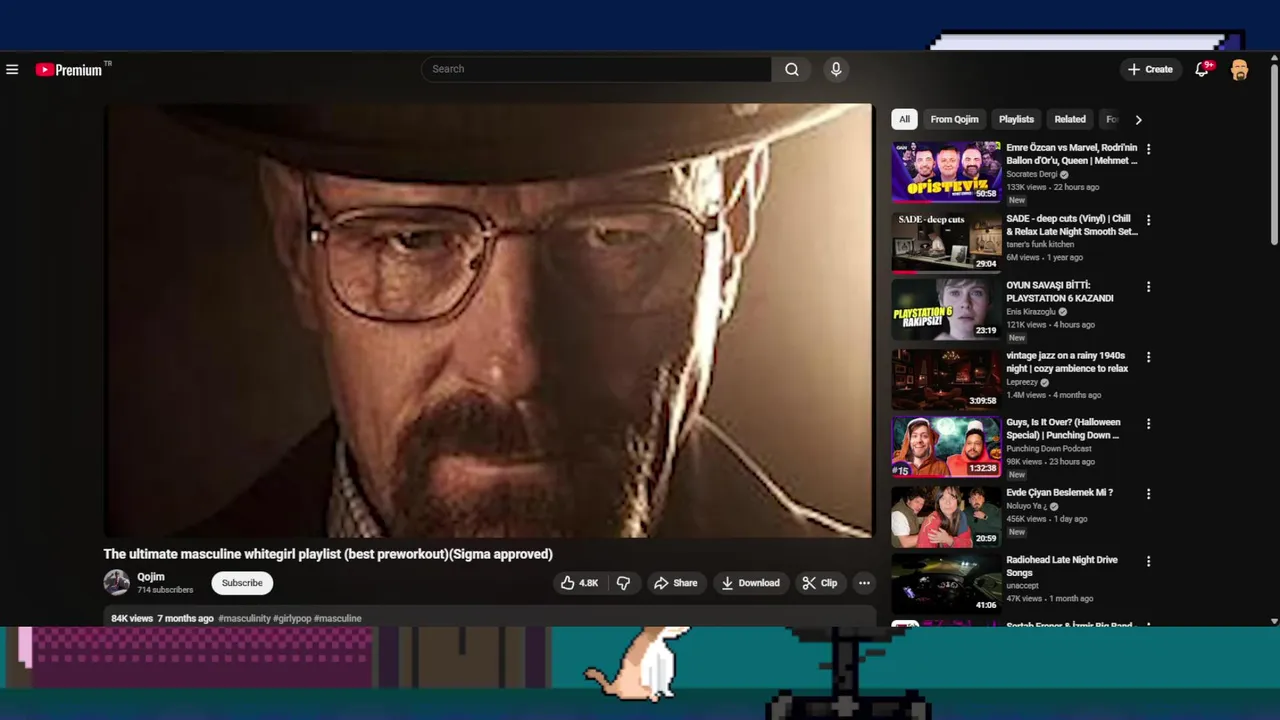Open the hamburger guide menu
This screenshot has height=720, width=1280.
tap(12, 70)
